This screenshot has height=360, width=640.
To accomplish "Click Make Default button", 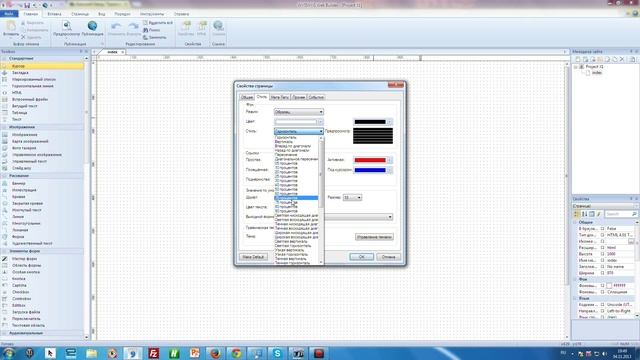I will click(x=253, y=257).
